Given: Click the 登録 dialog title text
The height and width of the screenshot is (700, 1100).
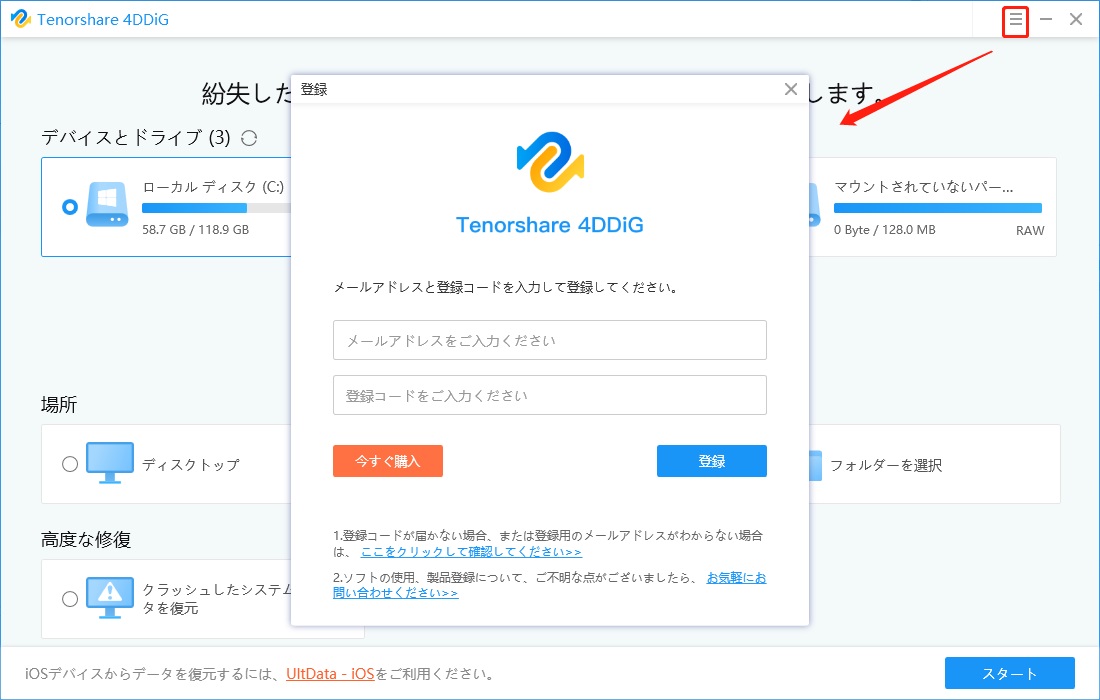Looking at the screenshot, I should tap(314, 89).
